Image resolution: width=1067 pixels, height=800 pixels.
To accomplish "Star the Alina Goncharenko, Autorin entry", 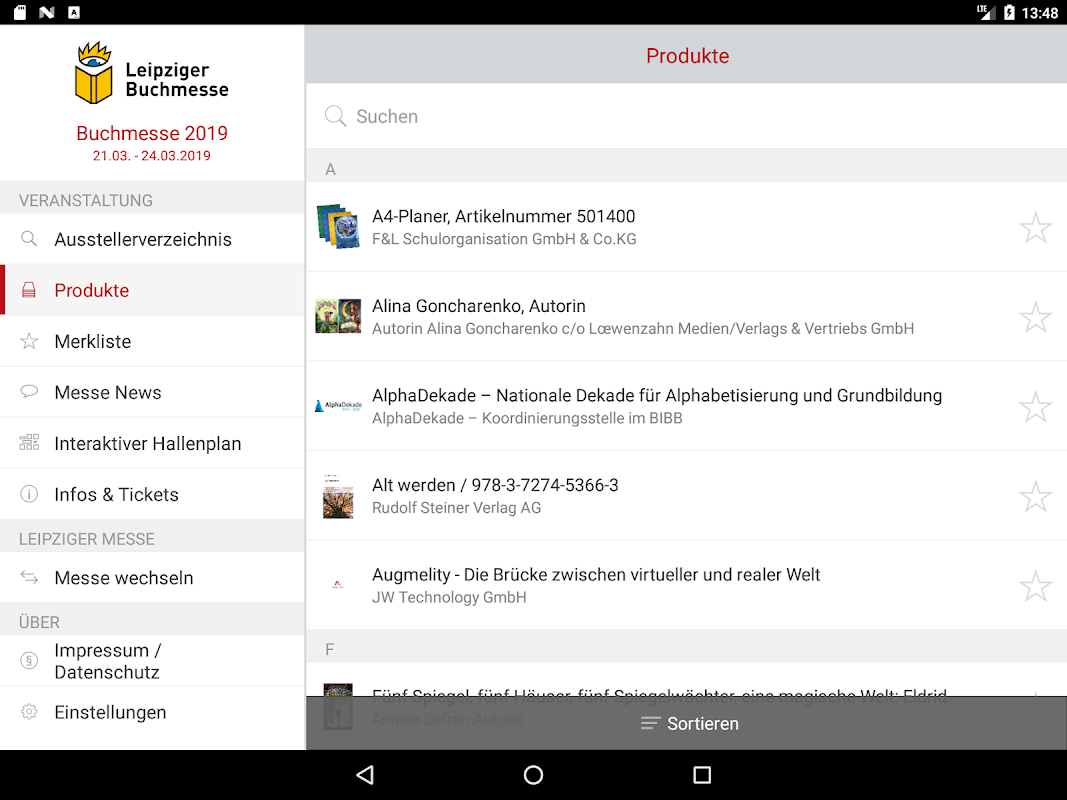I will pos(1035,317).
